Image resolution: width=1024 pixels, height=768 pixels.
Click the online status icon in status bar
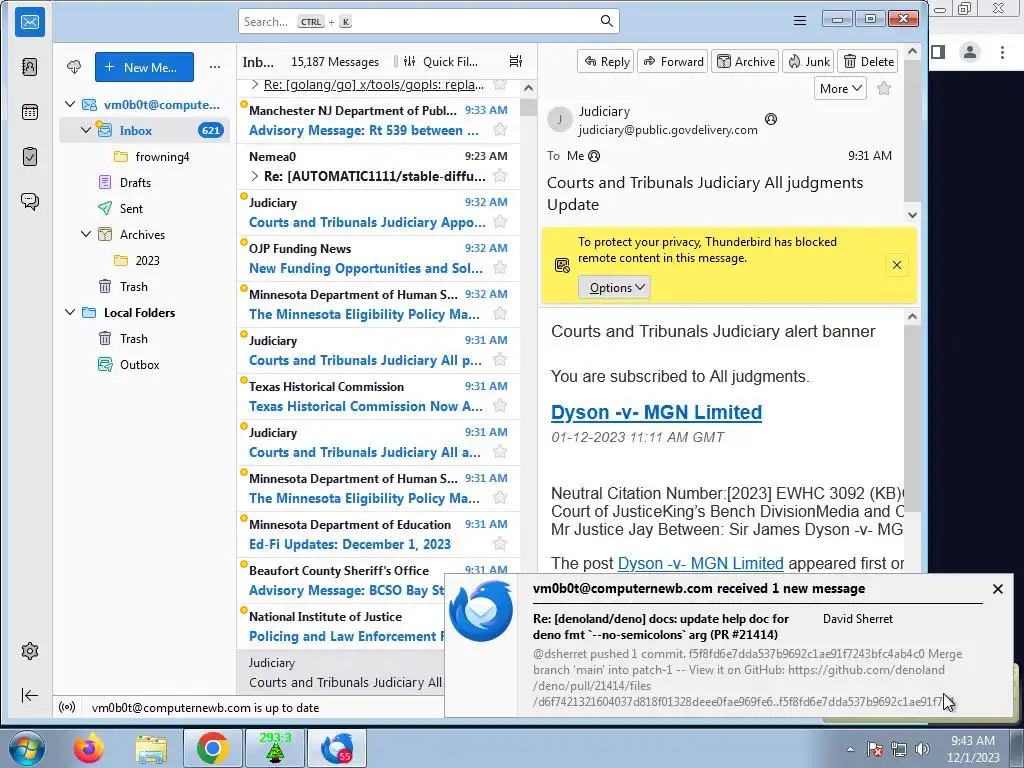[x=67, y=707]
